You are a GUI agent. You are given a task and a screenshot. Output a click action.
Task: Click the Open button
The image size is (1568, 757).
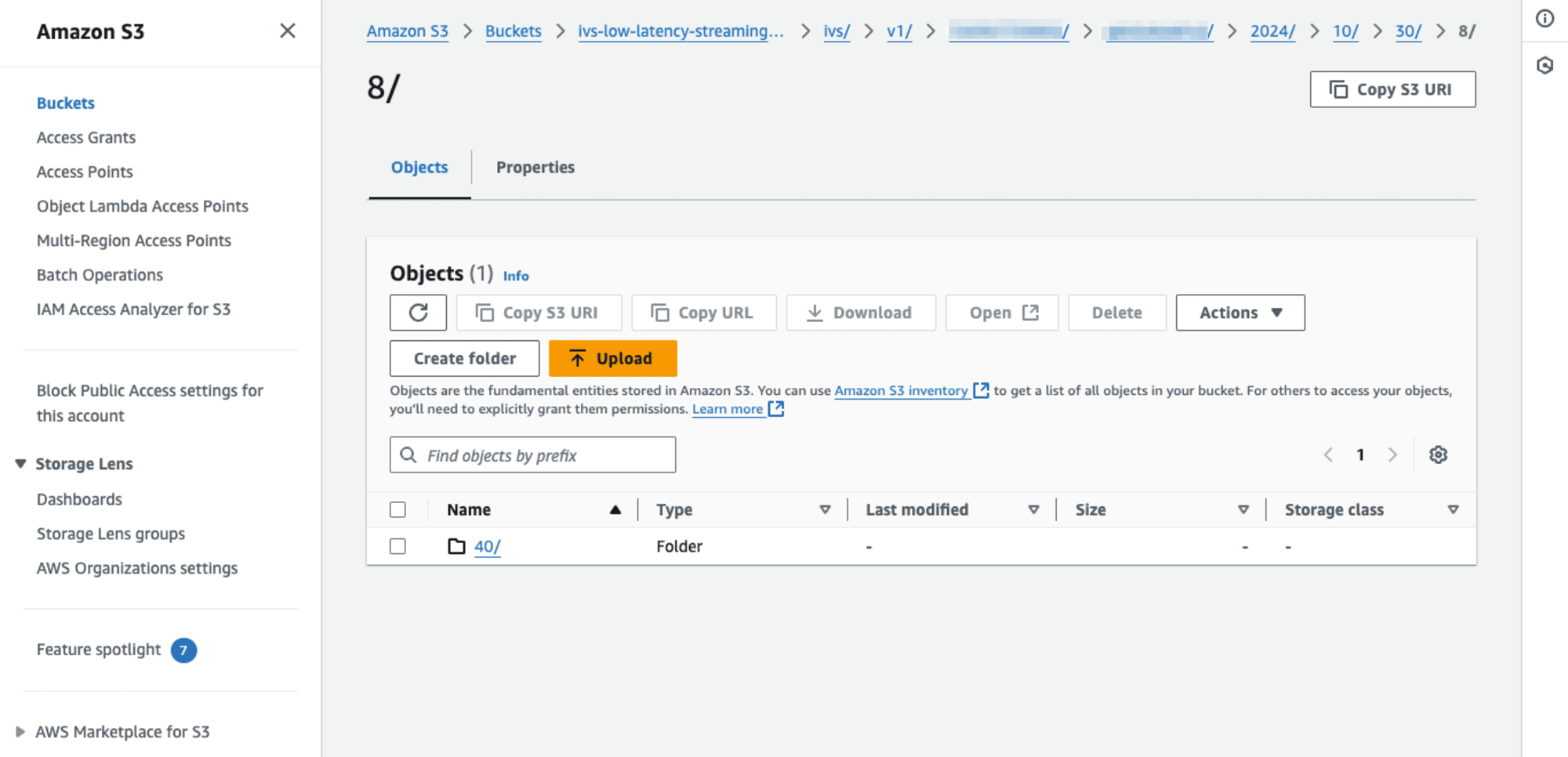tap(1002, 313)
